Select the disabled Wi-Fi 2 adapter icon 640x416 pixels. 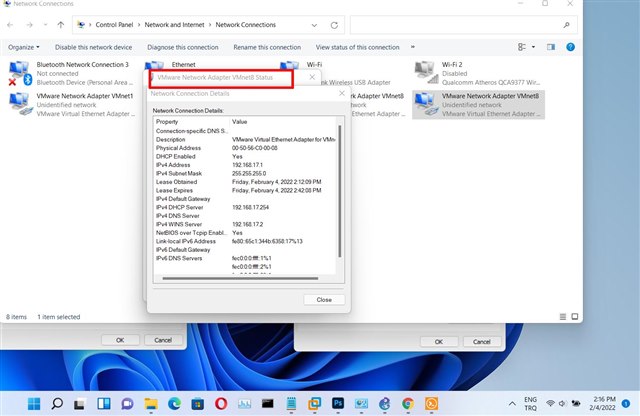point(426,73)
